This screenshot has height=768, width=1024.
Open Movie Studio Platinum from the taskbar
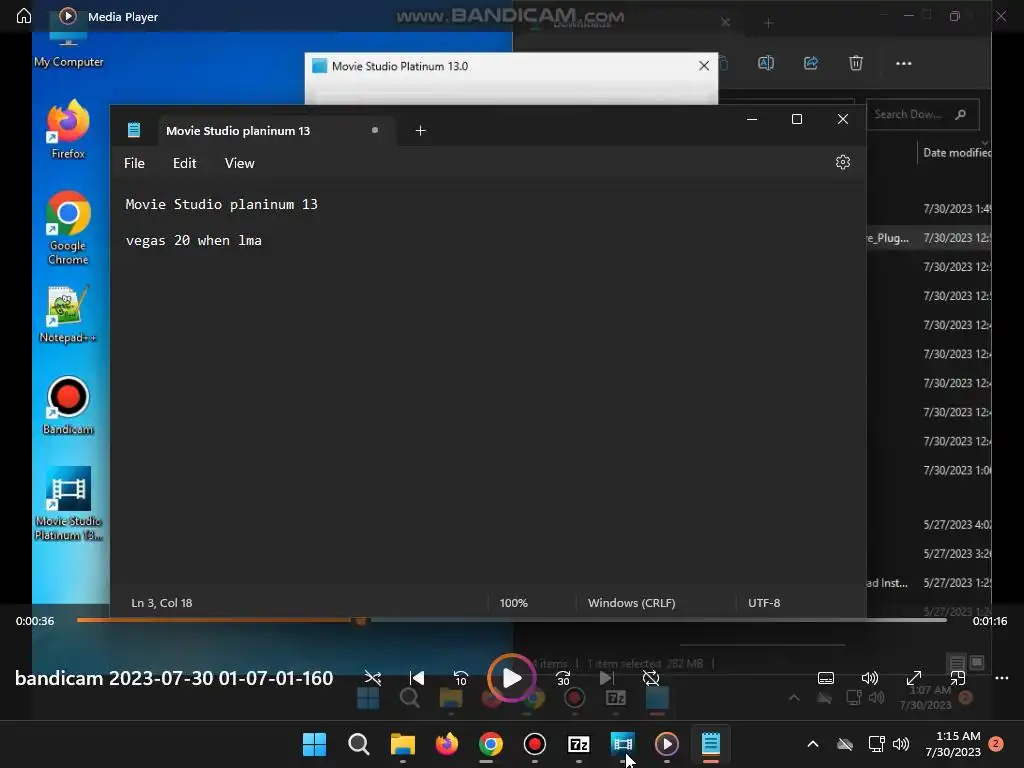tap(622, 744)
